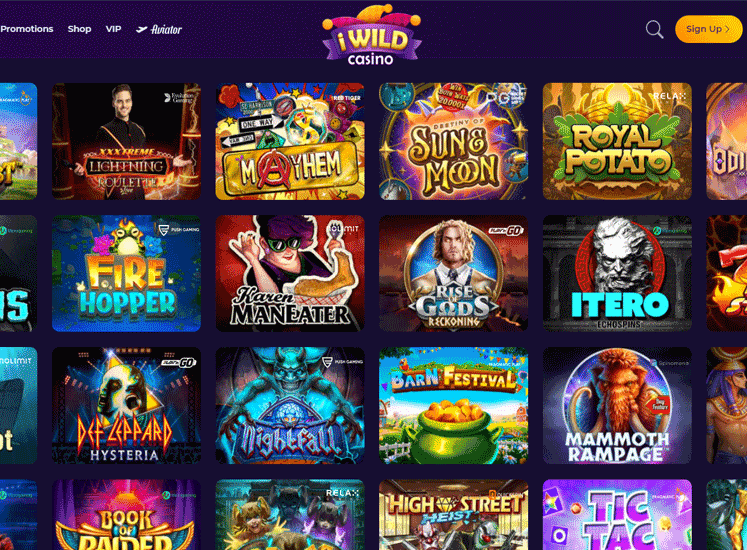The width and height of the screenshot is (747, 550).
Task: Launch XXXtreme Lightning Roulette game
Action: click(x=126, y=141)
